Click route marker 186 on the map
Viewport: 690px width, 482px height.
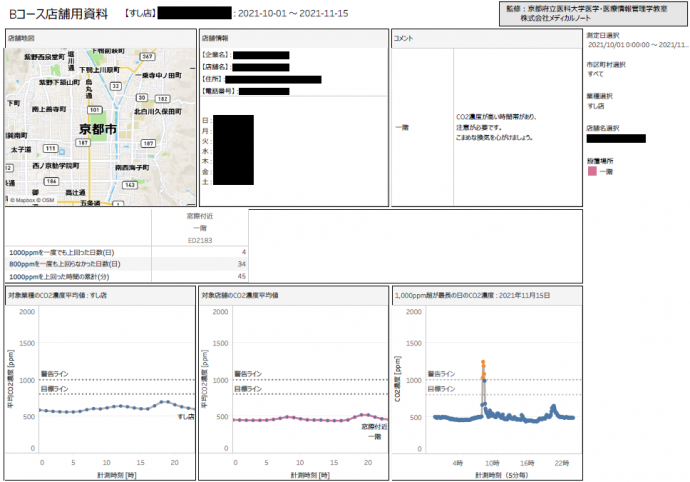51,181
